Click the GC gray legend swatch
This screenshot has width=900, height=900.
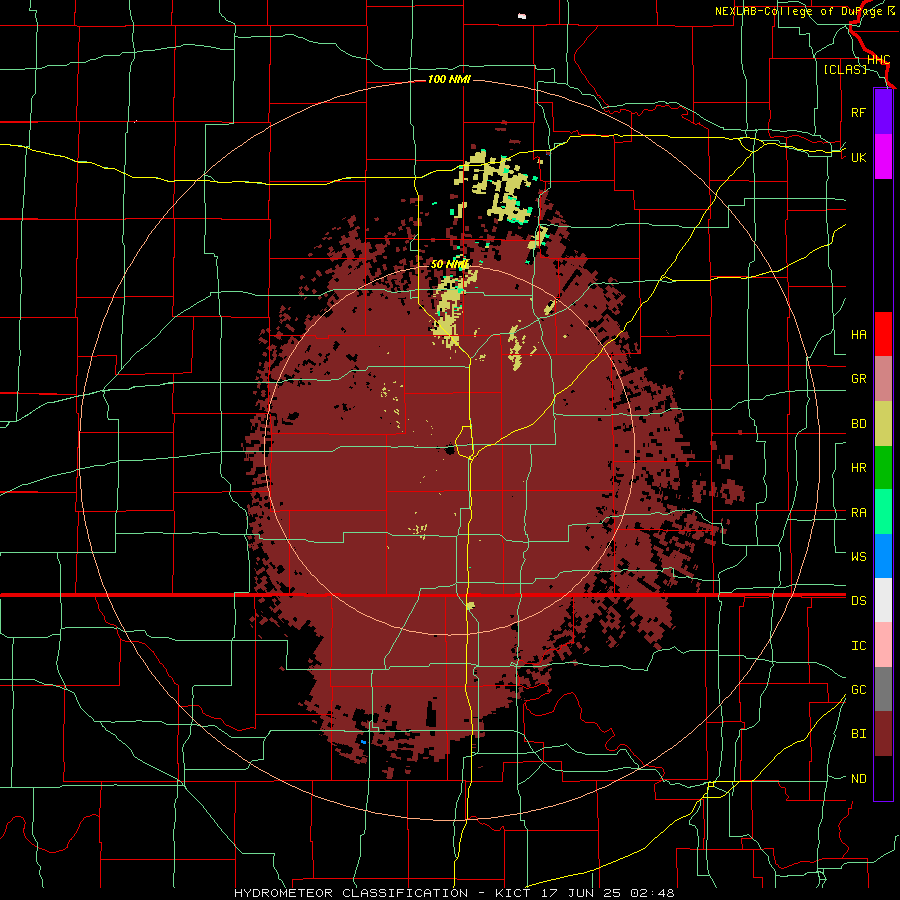[x=883, y=689]
